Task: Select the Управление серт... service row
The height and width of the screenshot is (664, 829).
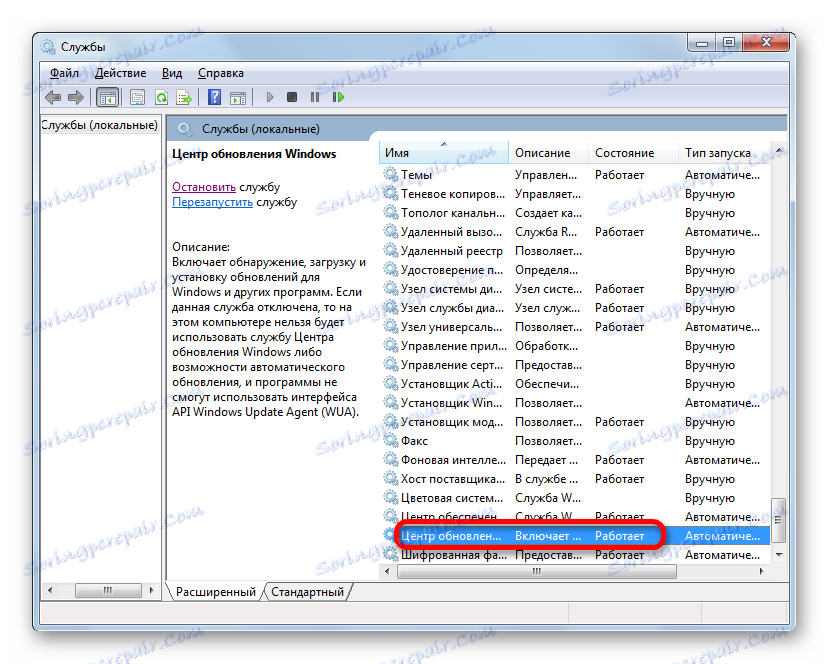Action: [575, 365]
